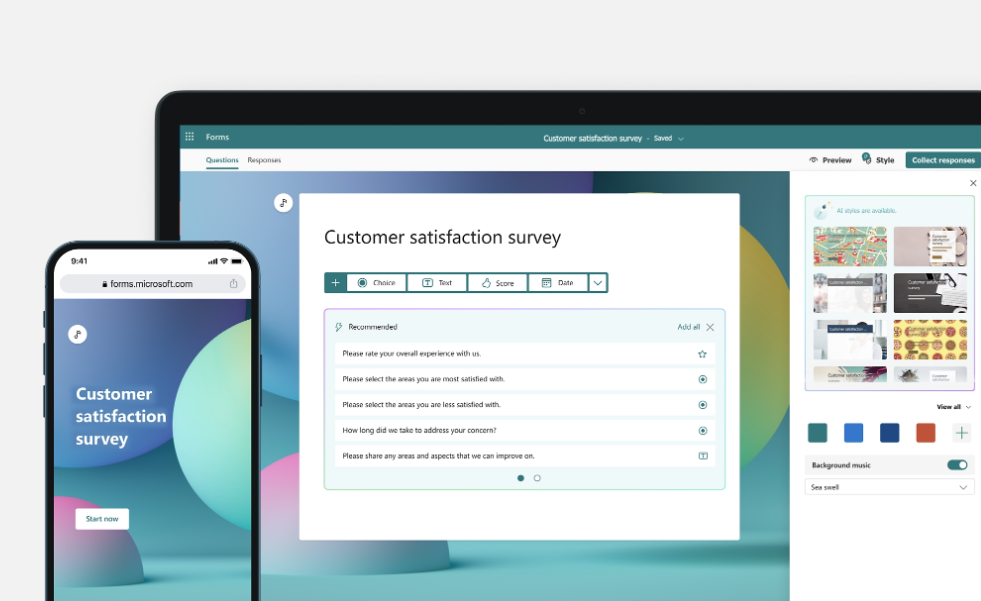981x601 pixels.
Task: Click star icon on overall experience row
Action: 703,354
